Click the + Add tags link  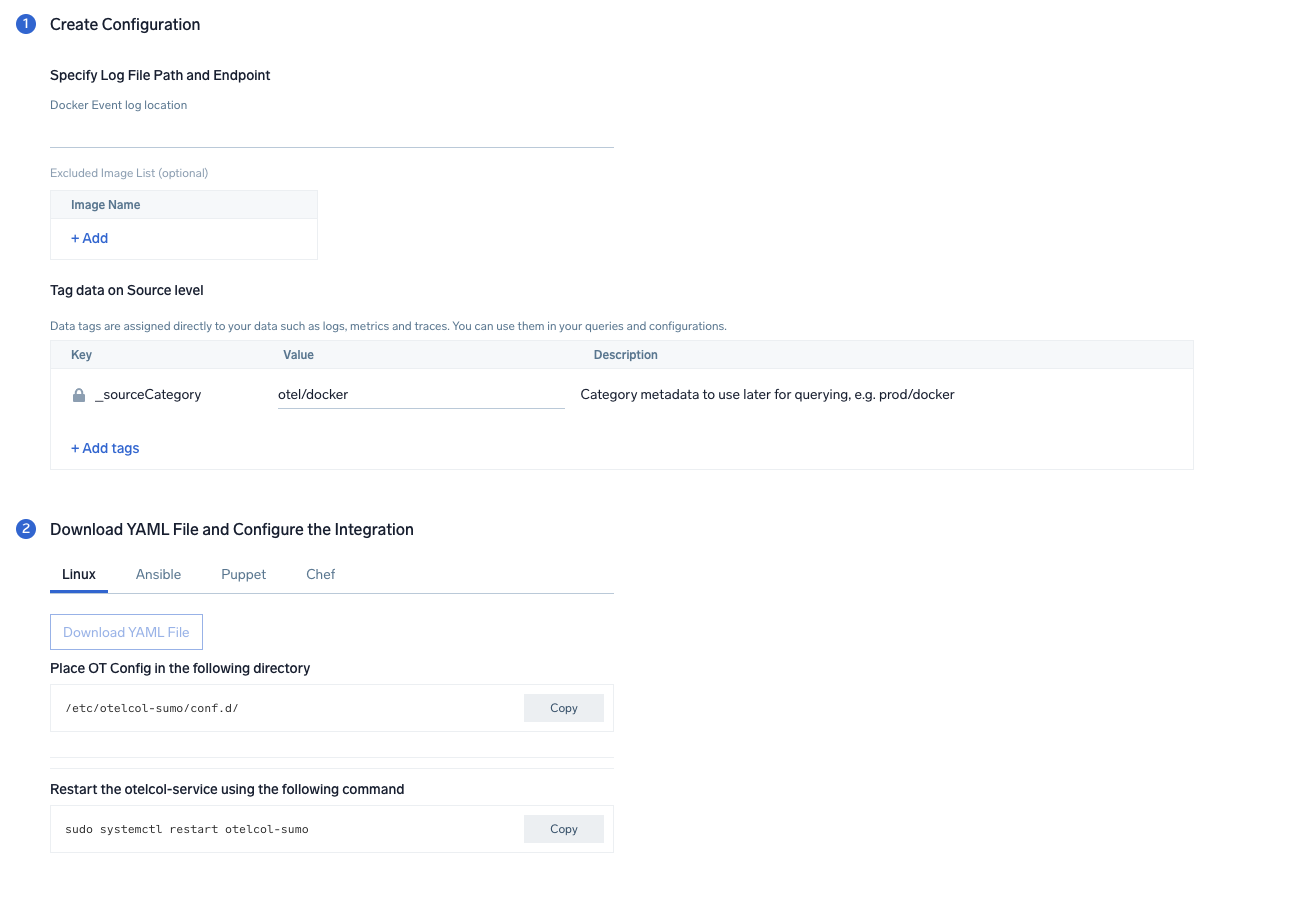[105, 448]
